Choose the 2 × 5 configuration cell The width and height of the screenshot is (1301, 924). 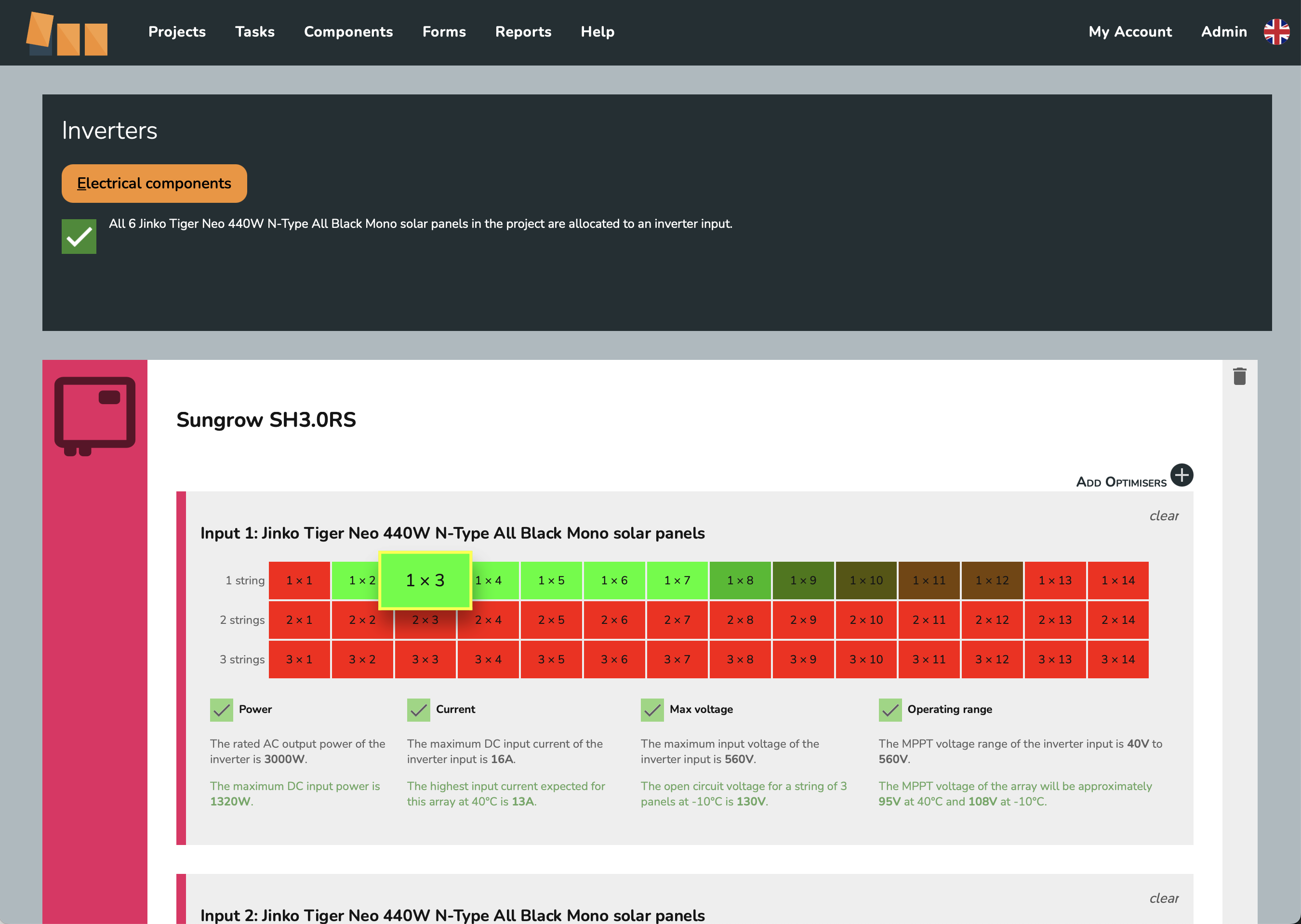click(551, 620)
